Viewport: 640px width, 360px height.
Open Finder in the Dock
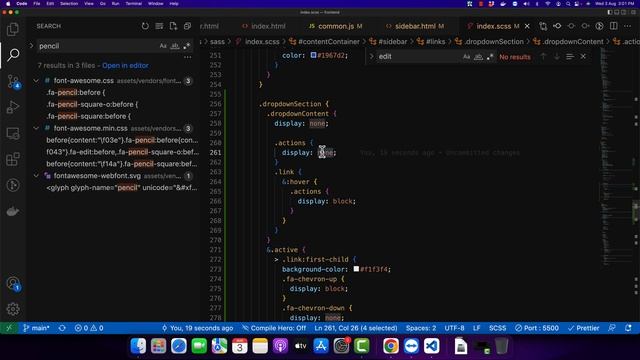click(x=138, y=346)
